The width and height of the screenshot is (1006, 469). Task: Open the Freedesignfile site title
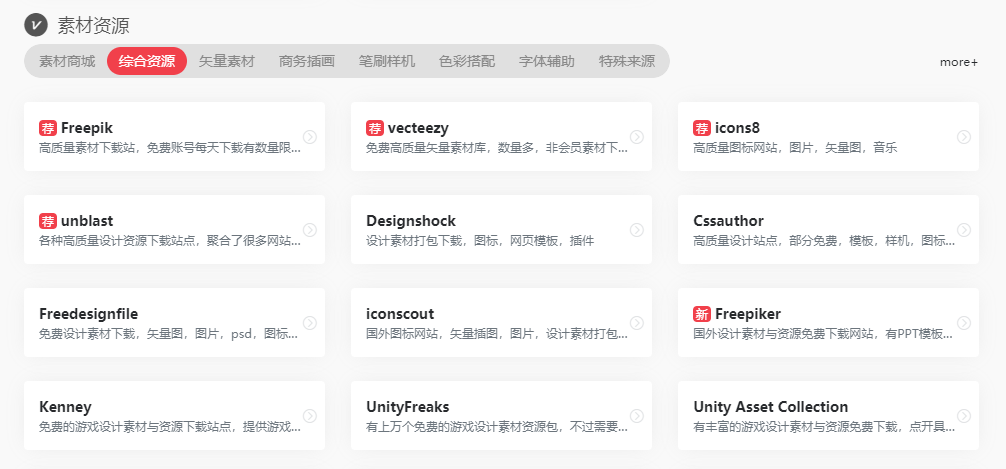[x=89, y=314]
